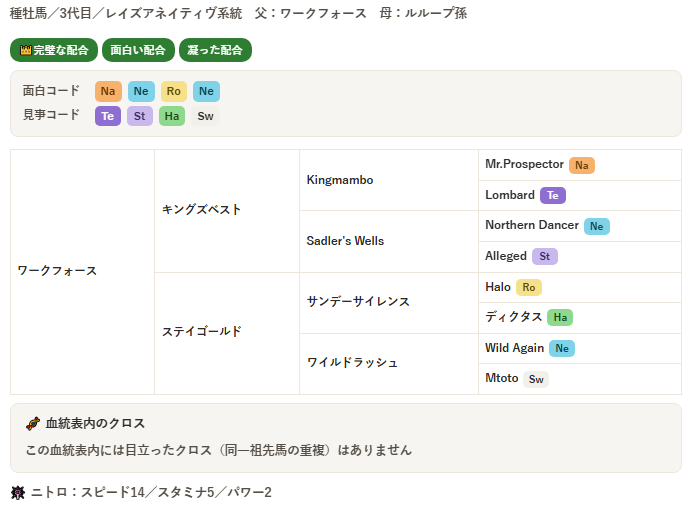Click the St chip in 見事コード row
The width and height of the screenshot is (692, 510).
139,116
